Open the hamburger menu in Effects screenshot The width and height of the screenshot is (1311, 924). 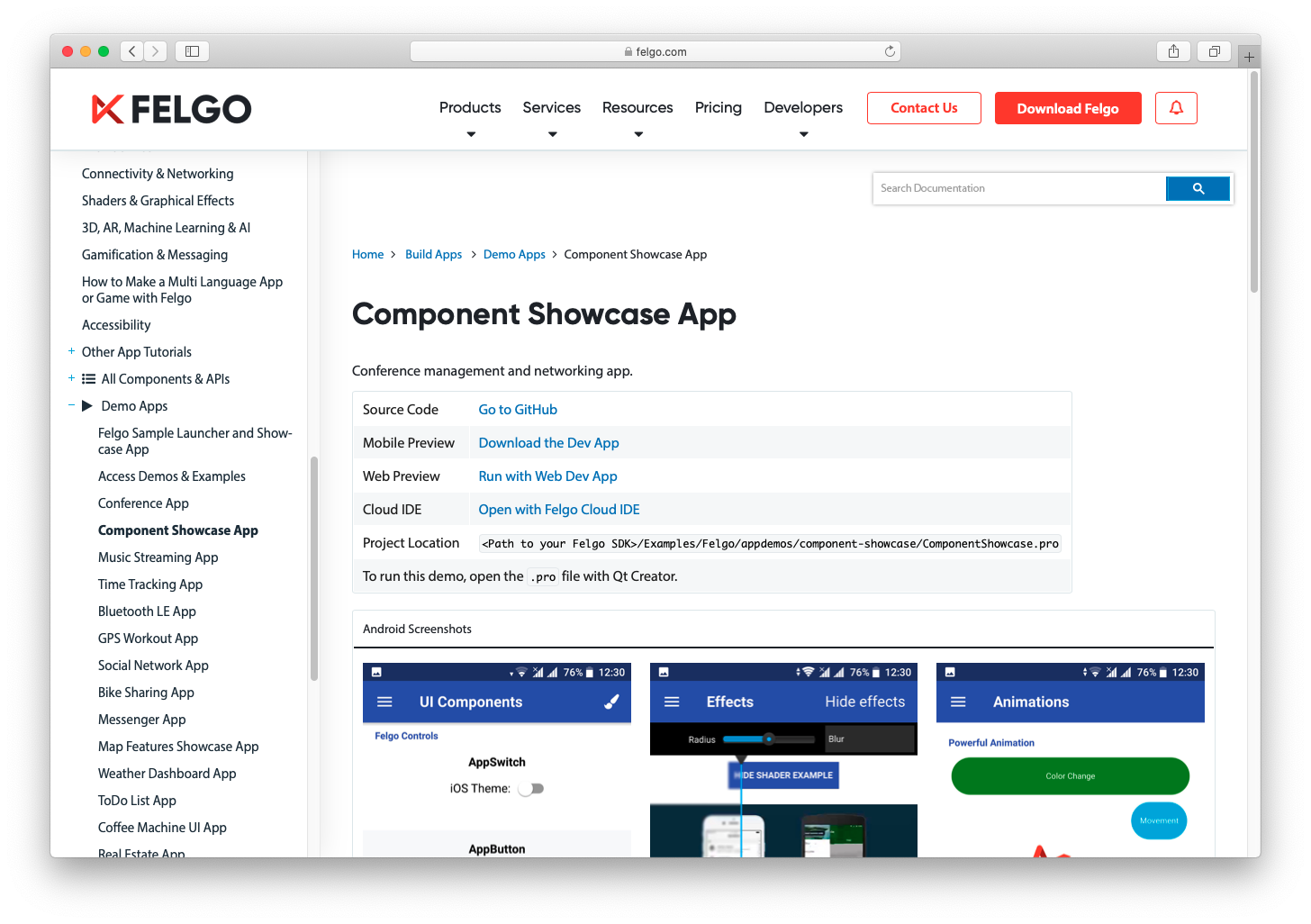click(672, 702)
